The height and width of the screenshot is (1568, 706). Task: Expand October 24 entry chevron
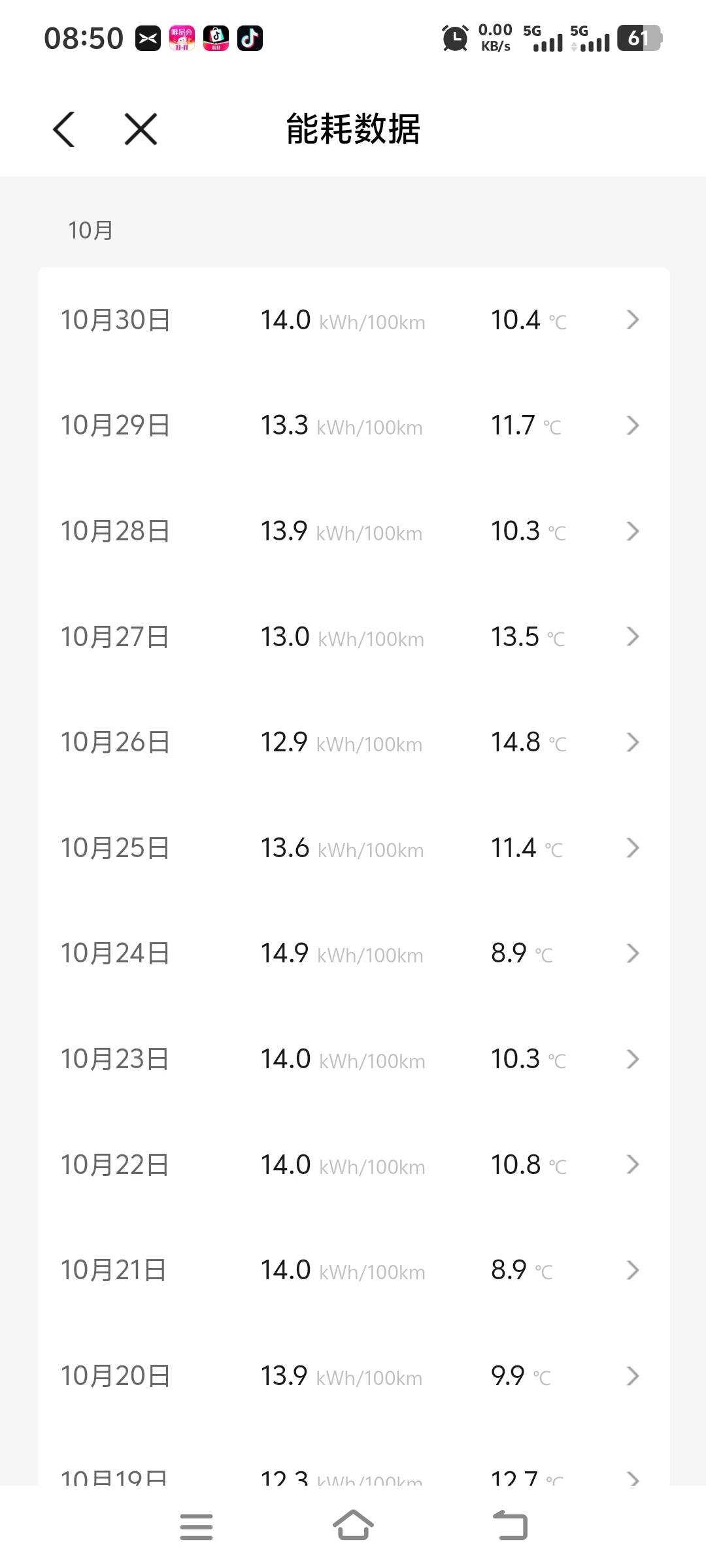pos(632,953)
